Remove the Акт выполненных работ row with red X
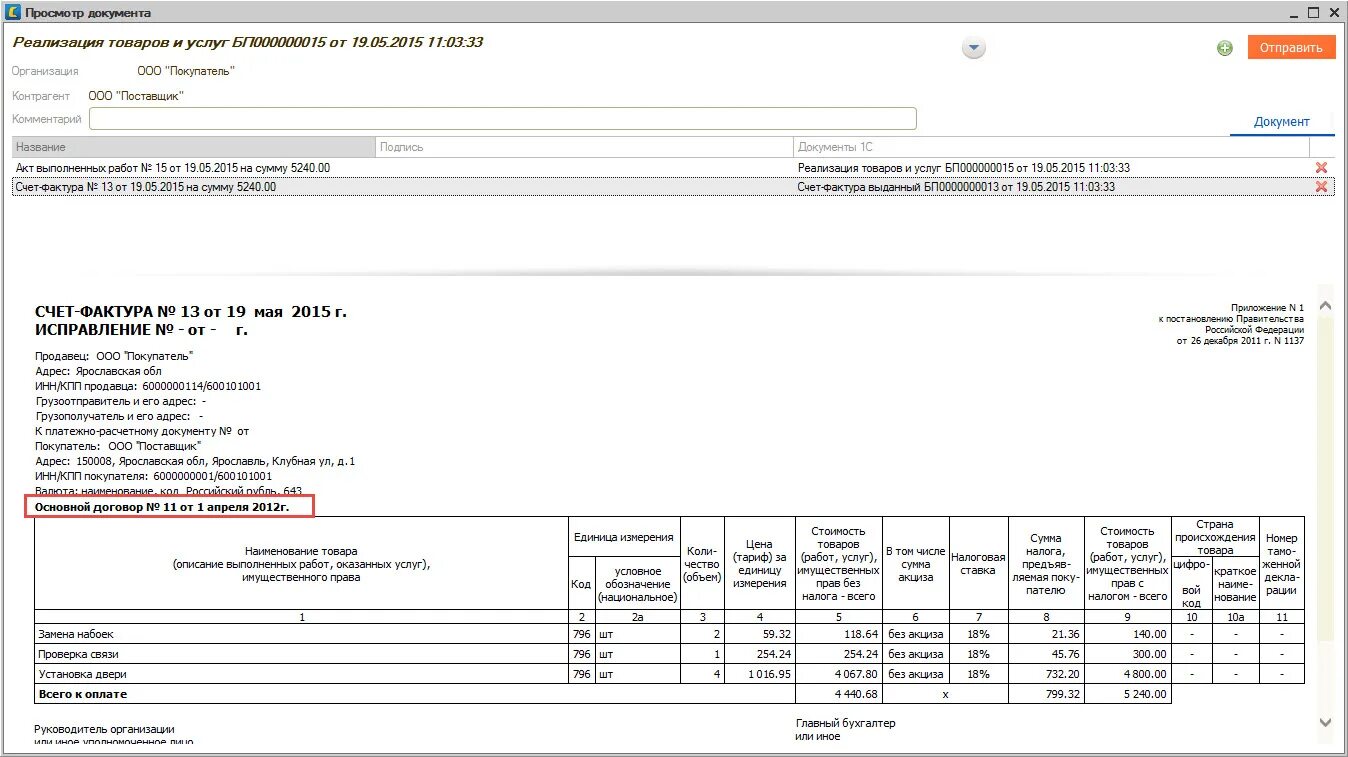 (1321, 168)
